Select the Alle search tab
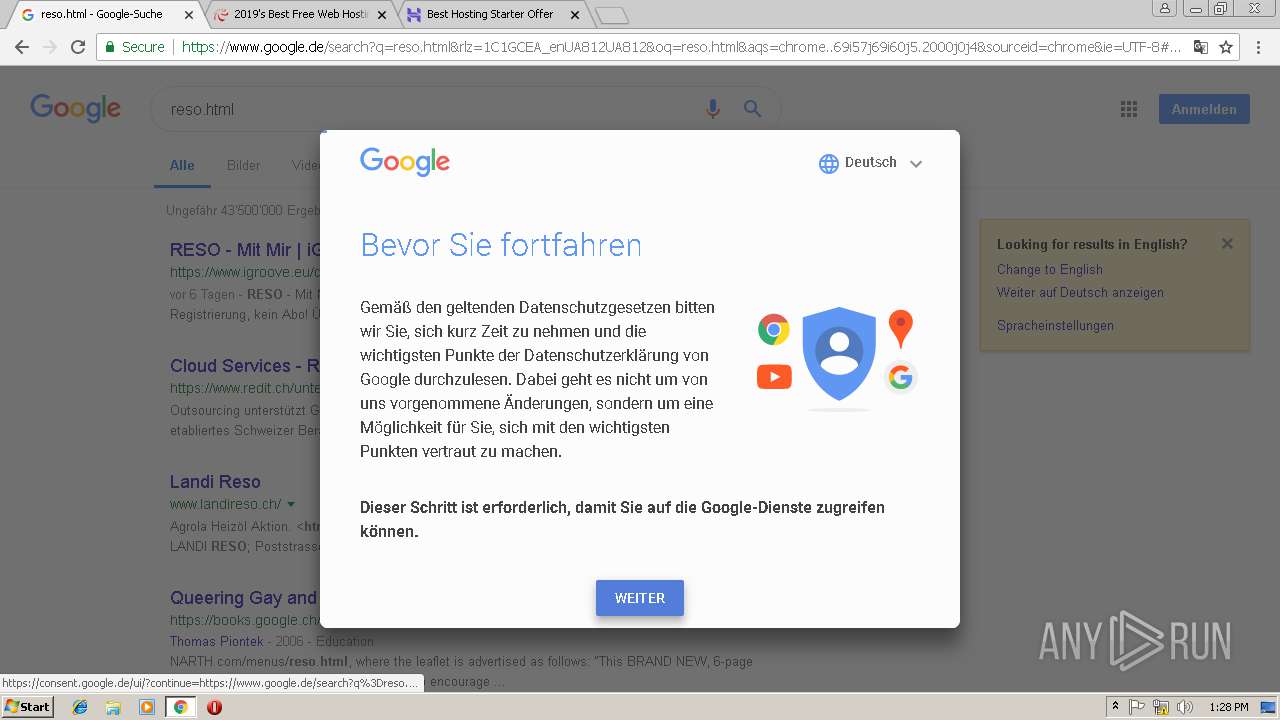This screenshot has height=720, width=1280. (182, 166)
